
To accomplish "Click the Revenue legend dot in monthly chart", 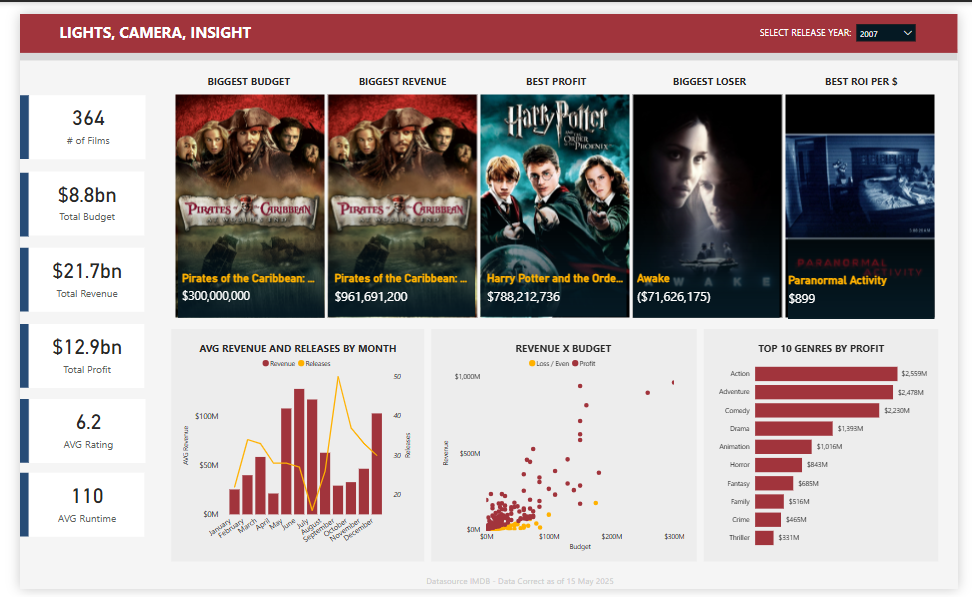I will 265,364.
